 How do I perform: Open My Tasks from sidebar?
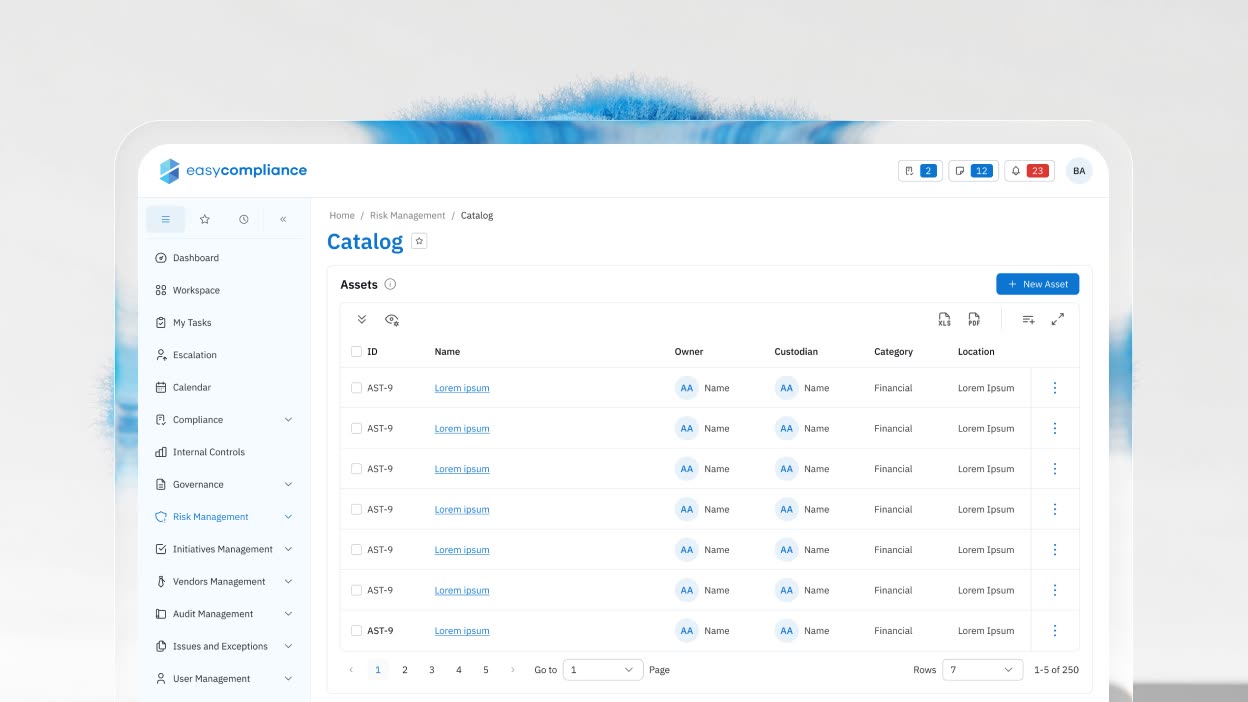tap(183, 322)
